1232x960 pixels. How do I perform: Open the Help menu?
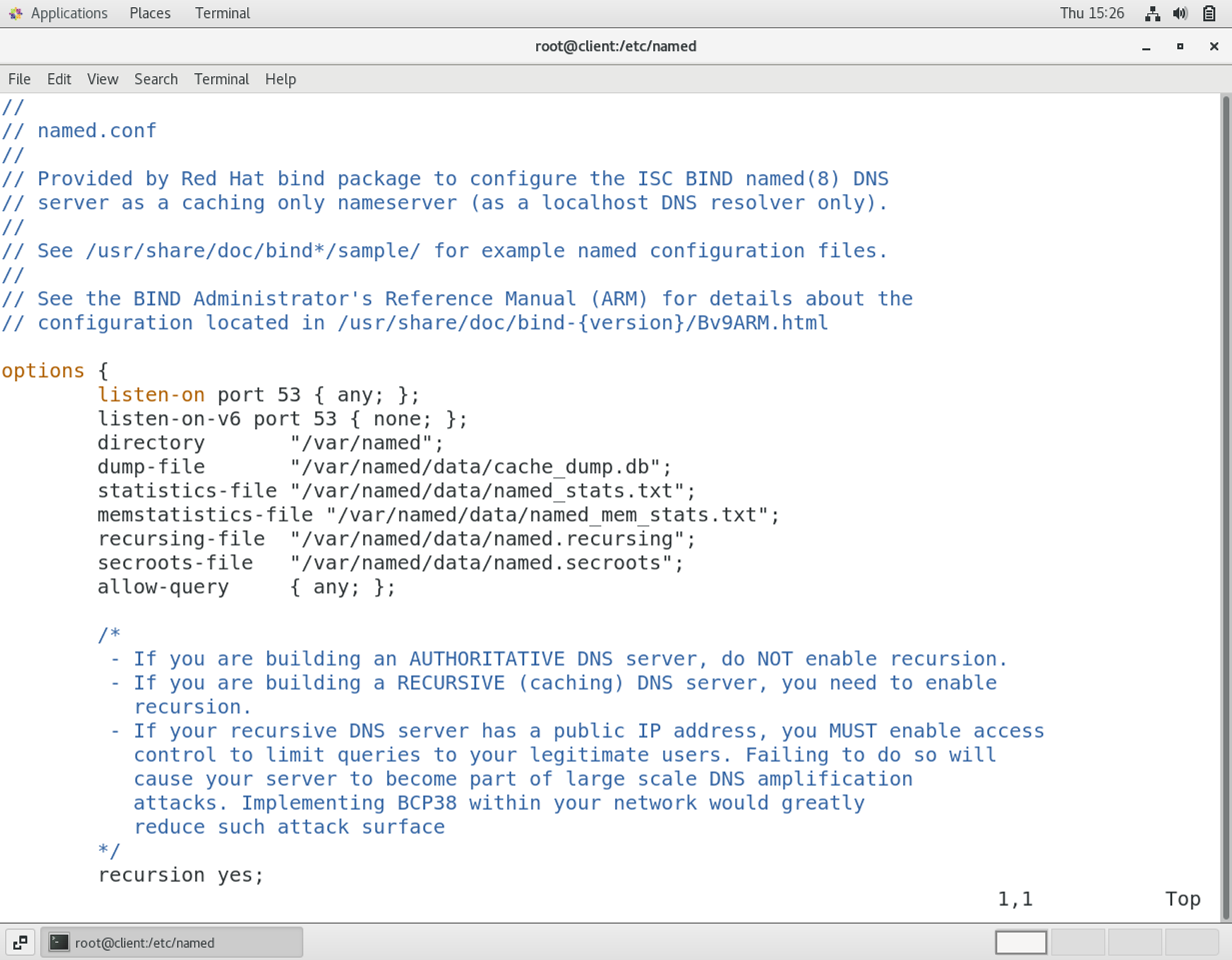pos(280,79)
